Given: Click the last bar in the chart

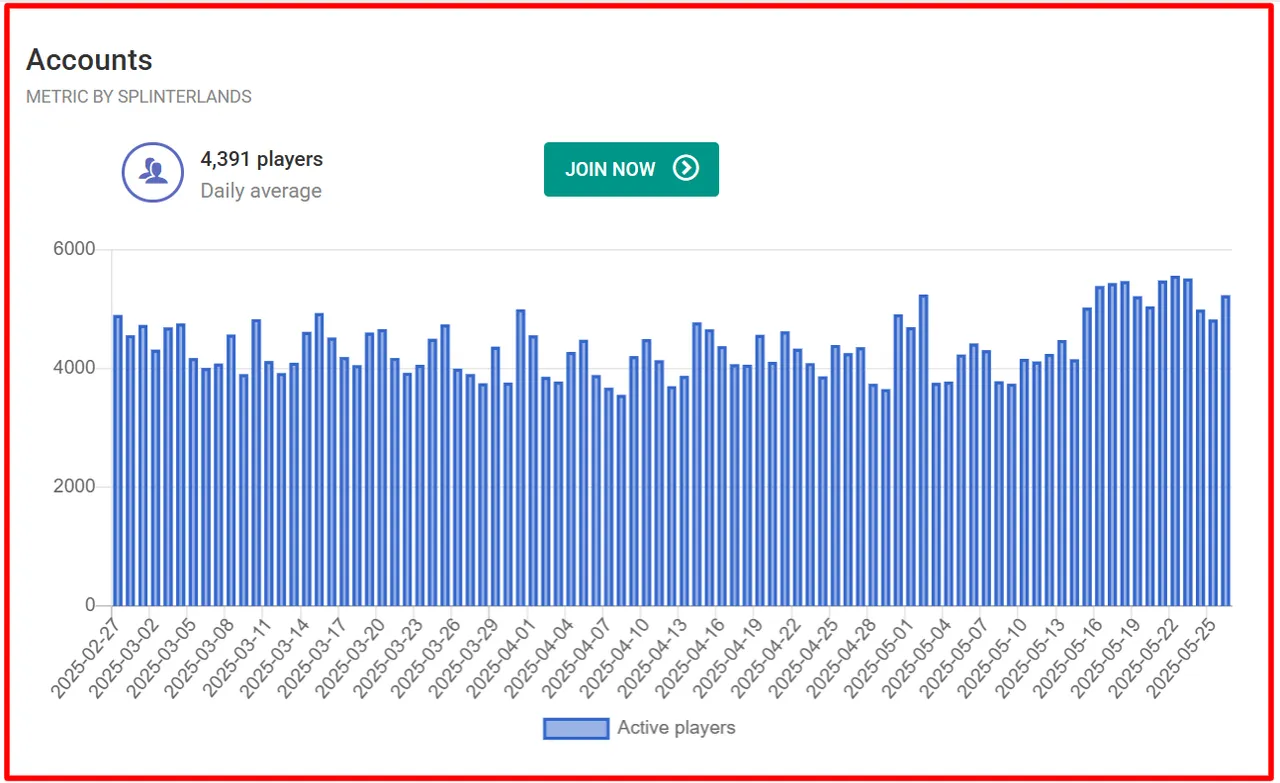Looking at the screenshot, I should coord(1225,451).
